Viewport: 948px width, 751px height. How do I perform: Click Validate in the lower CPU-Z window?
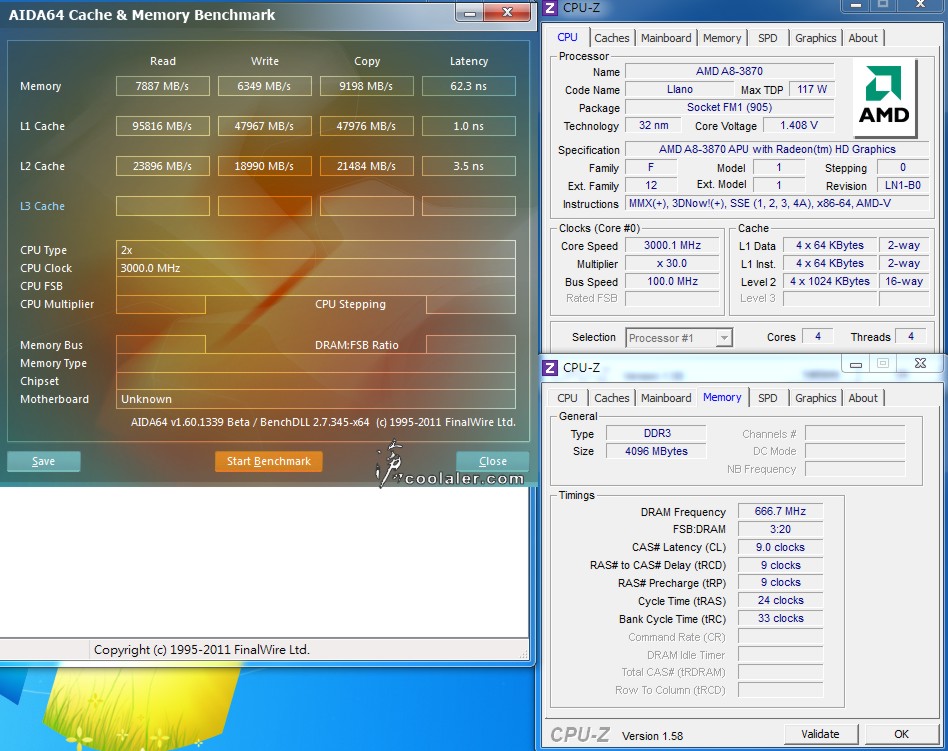click(820, 734)
